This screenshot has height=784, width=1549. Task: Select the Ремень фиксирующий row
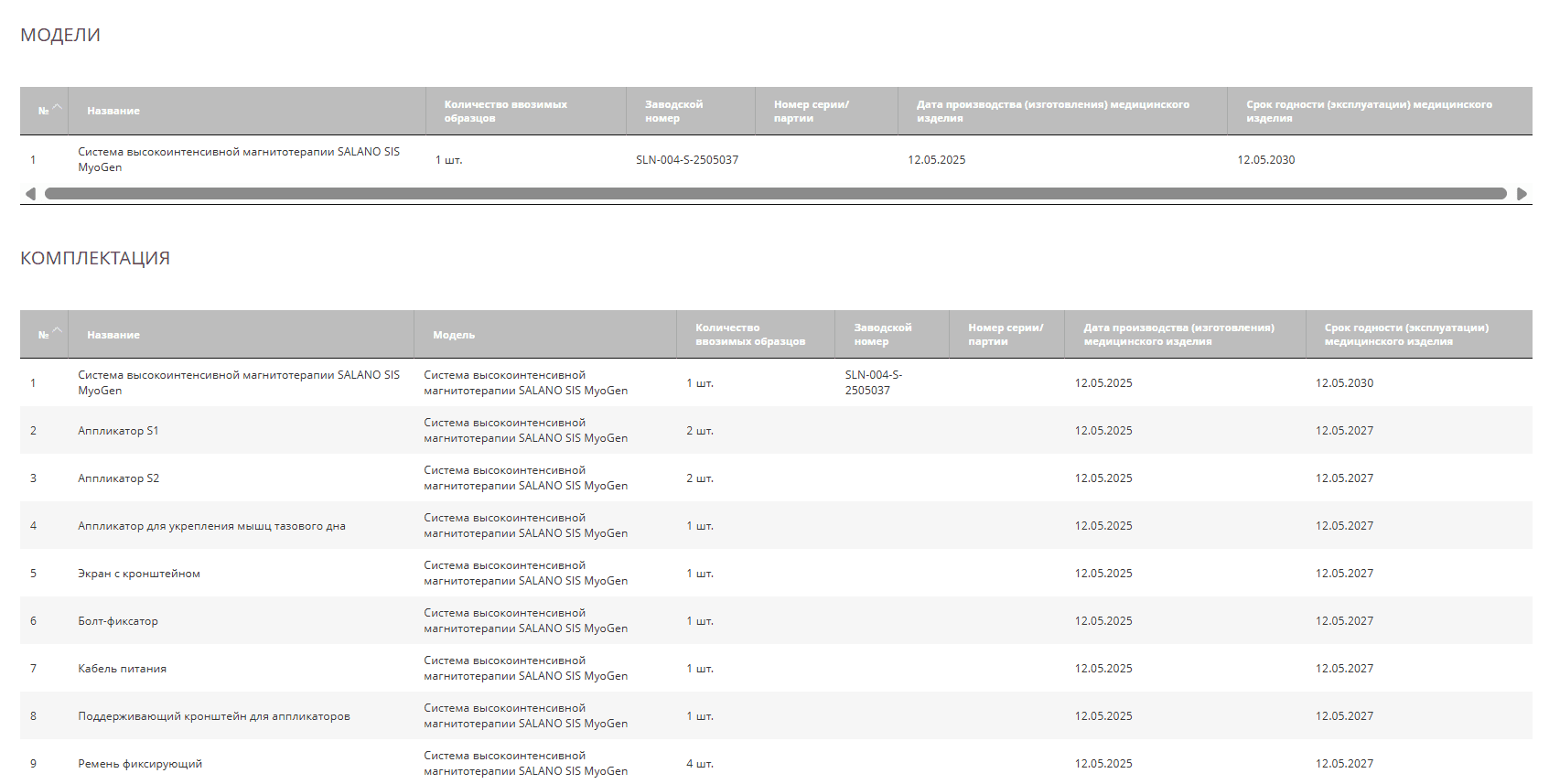(x=140, y=764)
